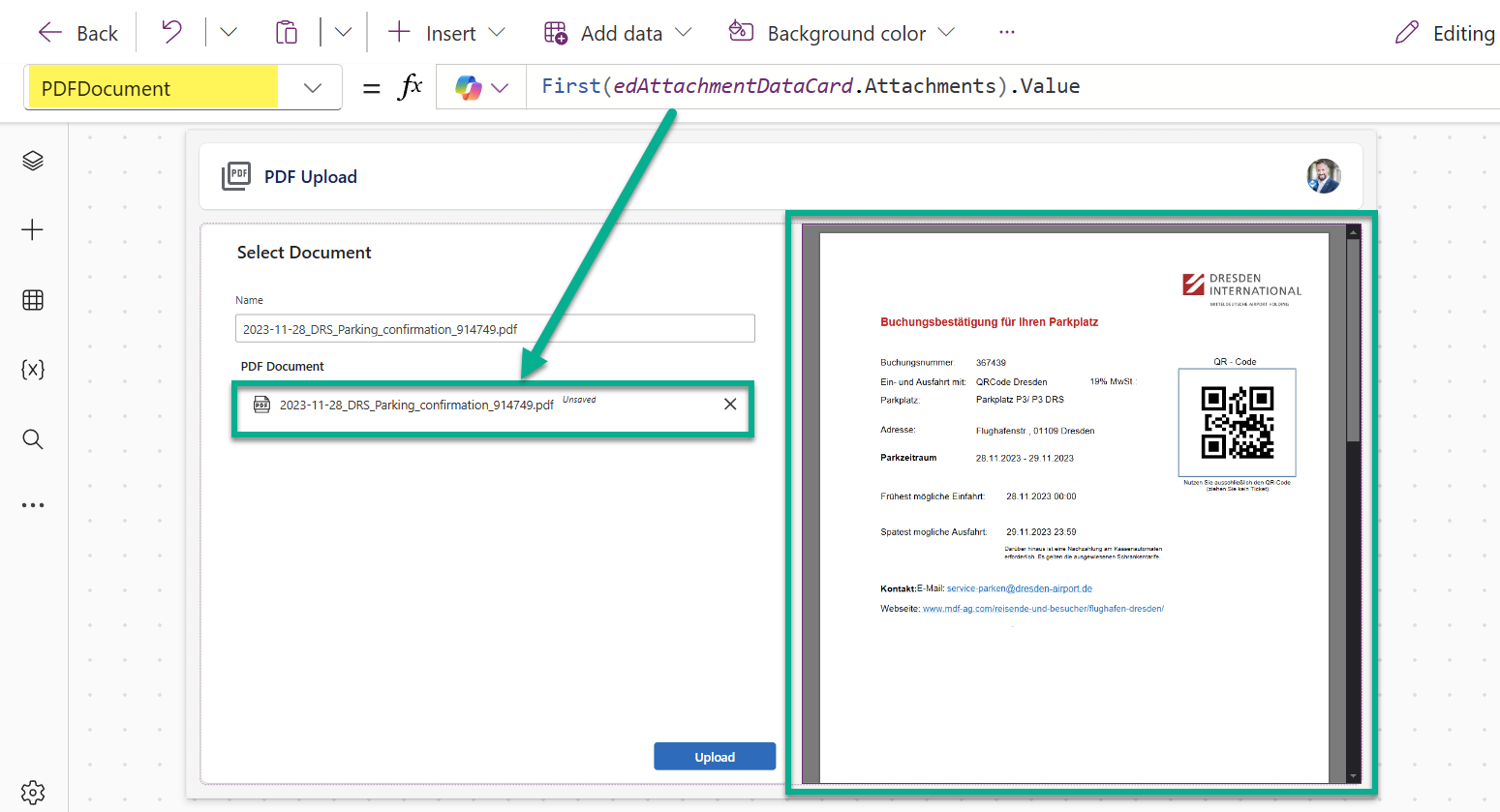Viewport: 1500px width, 812px height.
Task: Go Back from the editor
Action: tap(77, 33)
